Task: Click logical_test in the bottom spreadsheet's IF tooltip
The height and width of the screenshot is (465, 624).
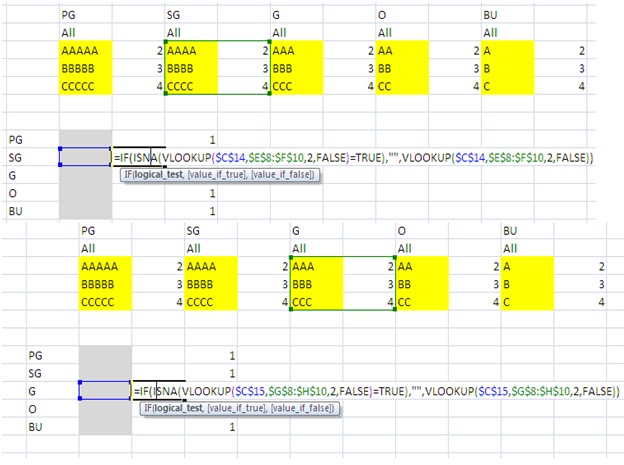Action: (178, 408)
